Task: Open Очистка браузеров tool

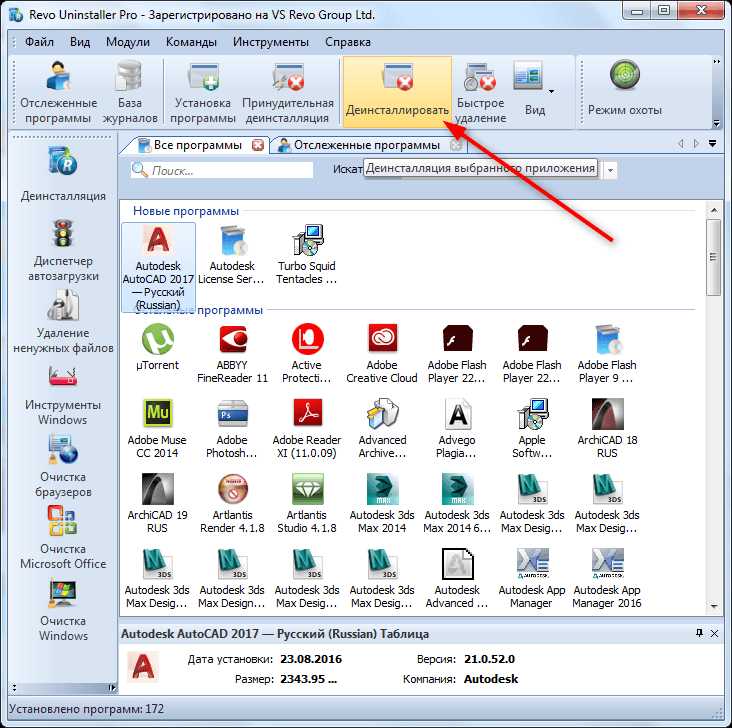Action: click(x=63, y=466)
